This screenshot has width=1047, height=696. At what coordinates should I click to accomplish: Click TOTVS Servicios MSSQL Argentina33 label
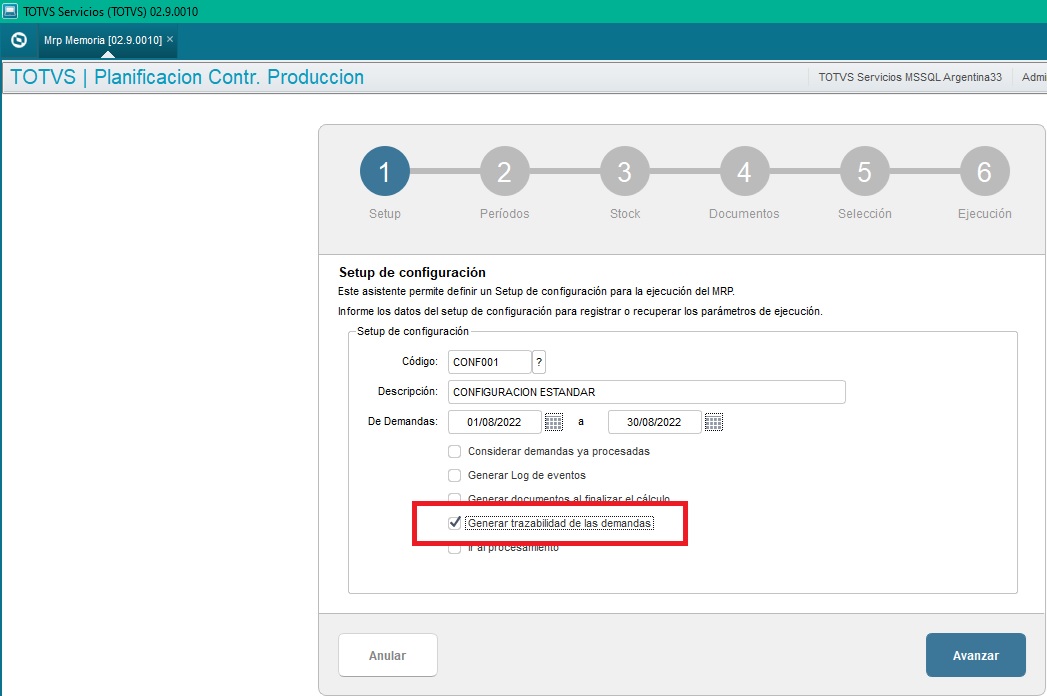(910, 77)
